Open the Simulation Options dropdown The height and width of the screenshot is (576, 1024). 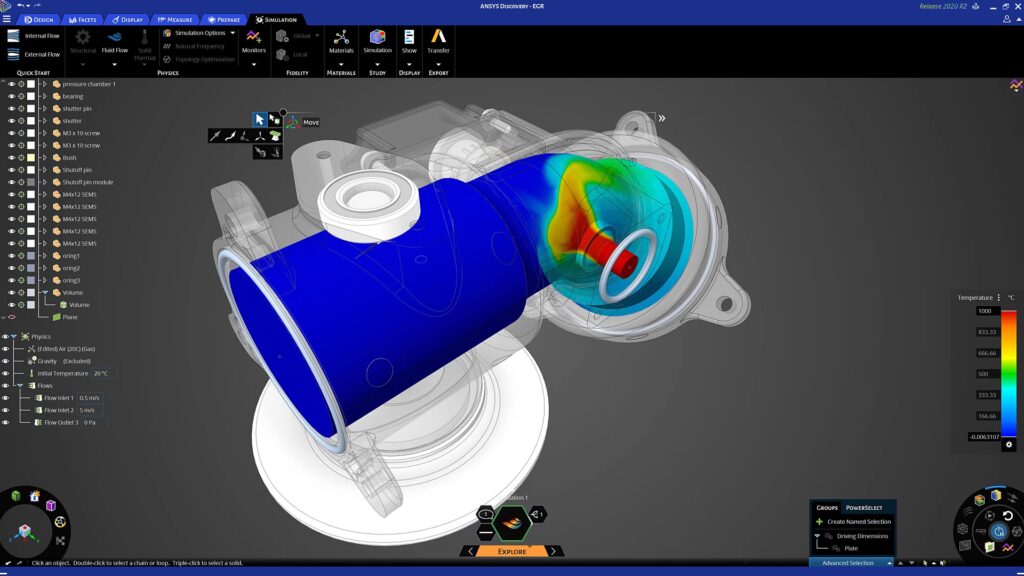[x=232, y=31]
